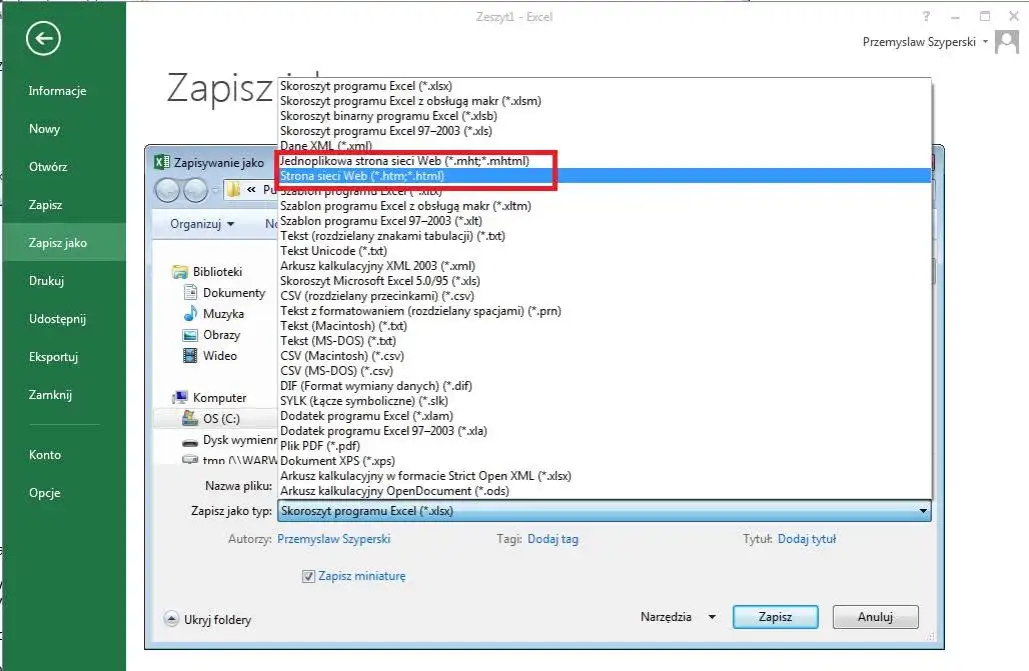Click the back arrow circle icon

point(45,39)
